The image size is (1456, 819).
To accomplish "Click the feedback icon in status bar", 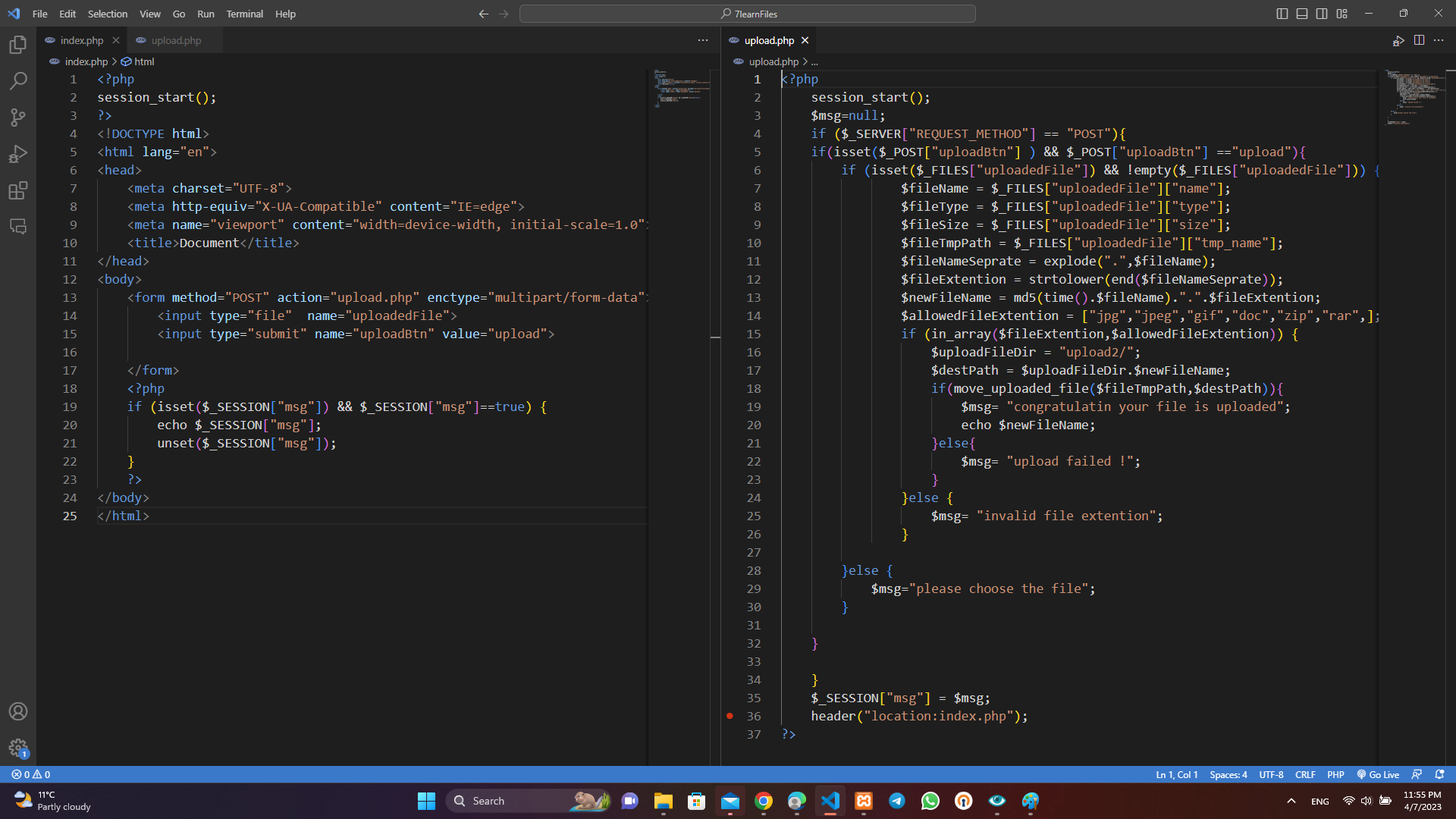I will pos(1417,774).
